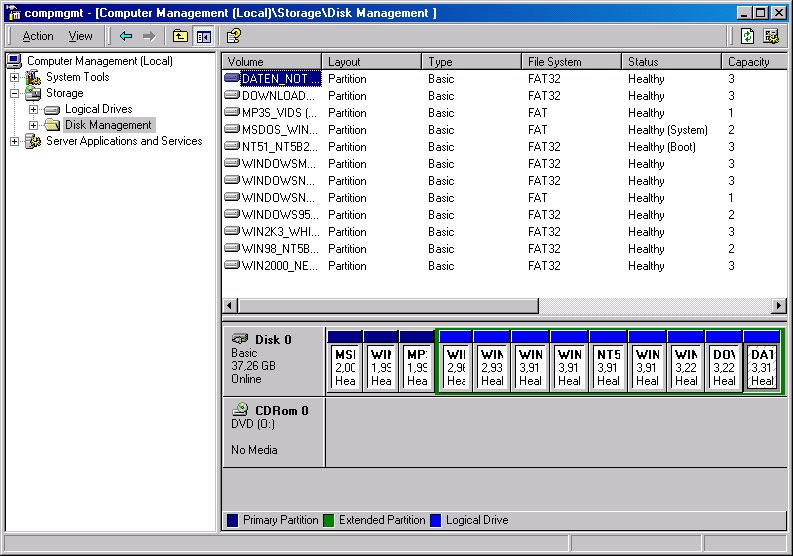The image size is (793, 556).
Task: Select Logical Drives in the tree
Action: 98,109
